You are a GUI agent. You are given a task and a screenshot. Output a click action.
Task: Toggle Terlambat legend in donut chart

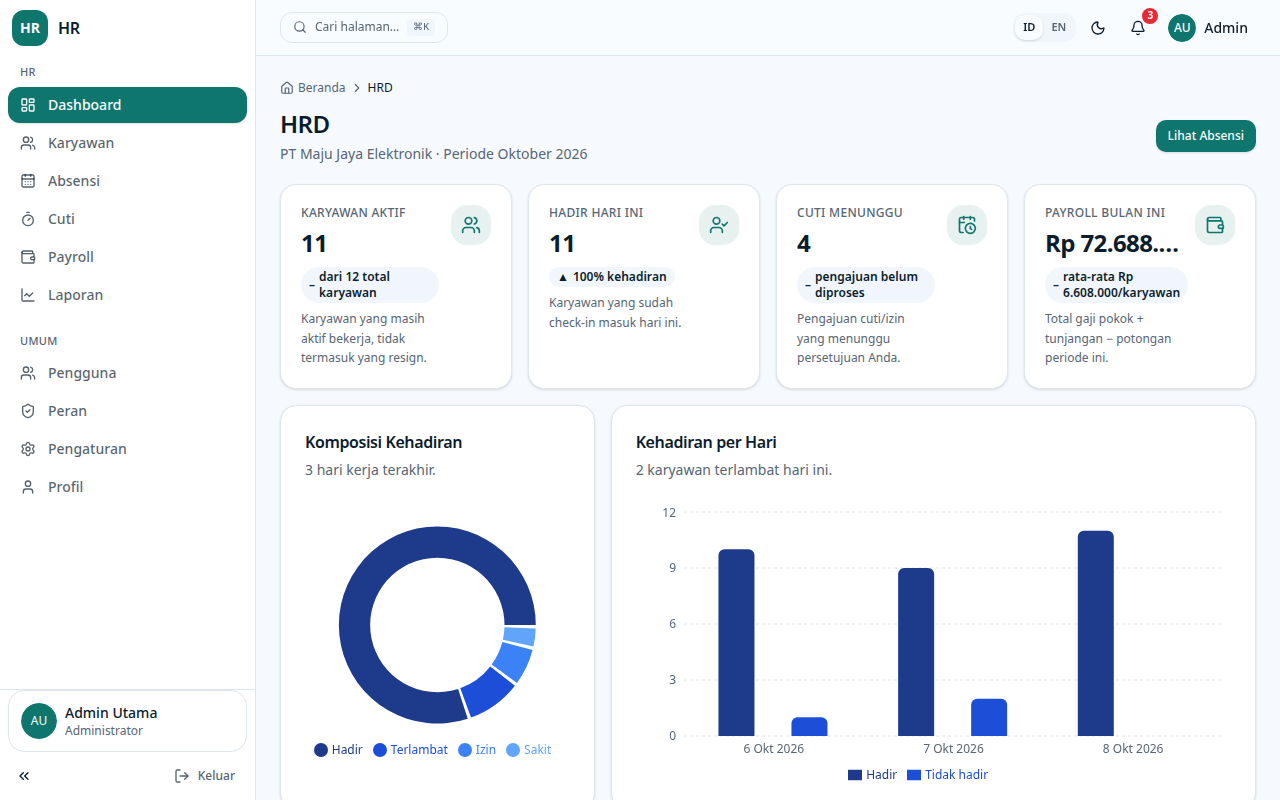coord(411,750)
